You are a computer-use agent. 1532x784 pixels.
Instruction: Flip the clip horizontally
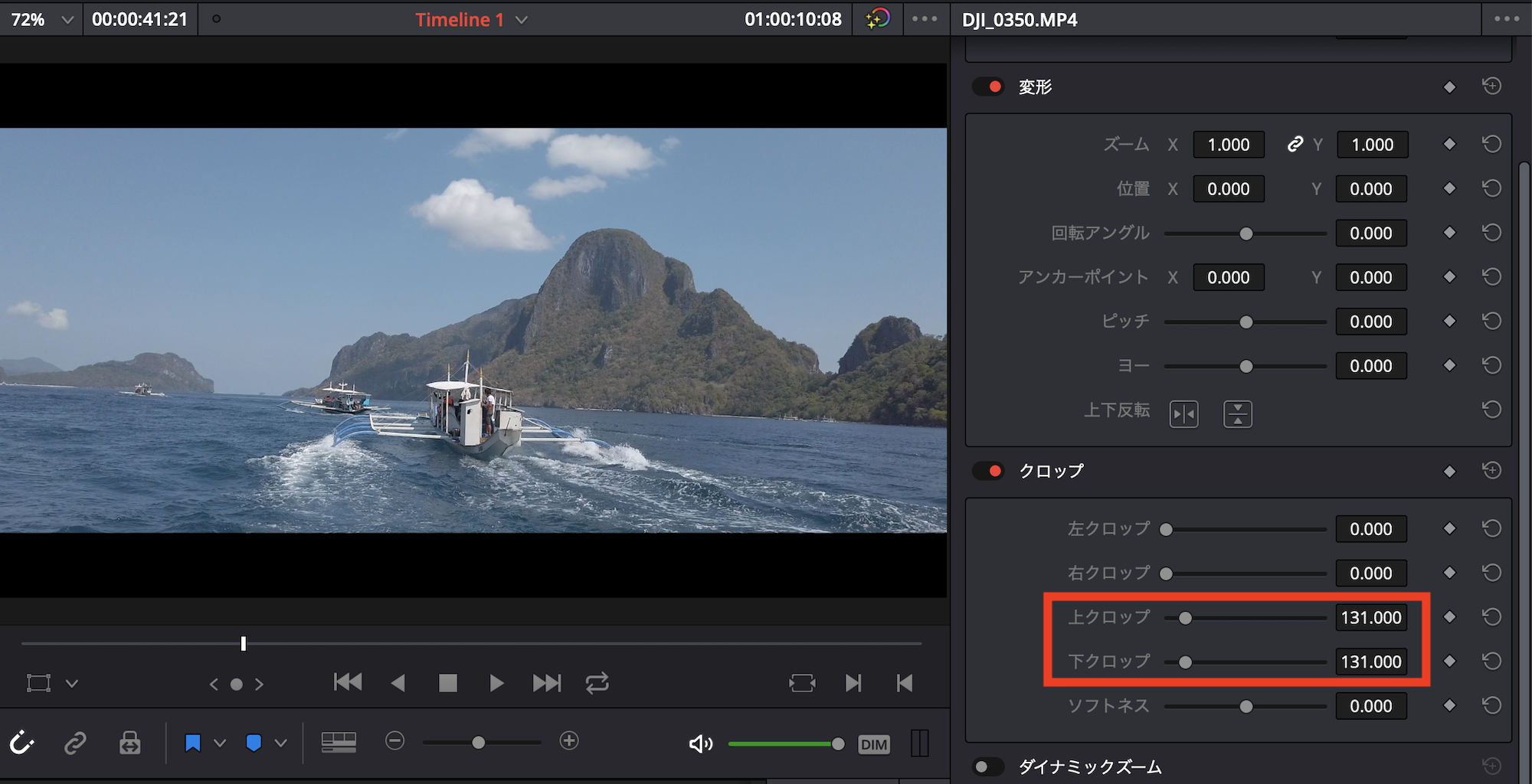click(x=1184, y=414)
